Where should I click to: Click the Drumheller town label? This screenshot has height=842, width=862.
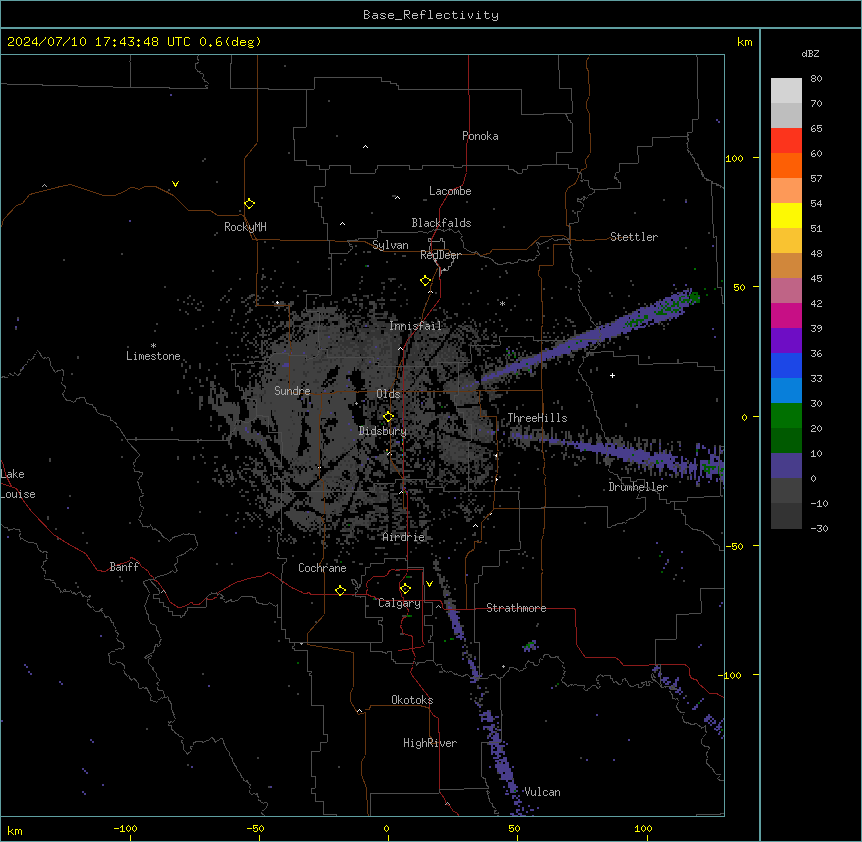pyautogui.click(x=638, y=487)
